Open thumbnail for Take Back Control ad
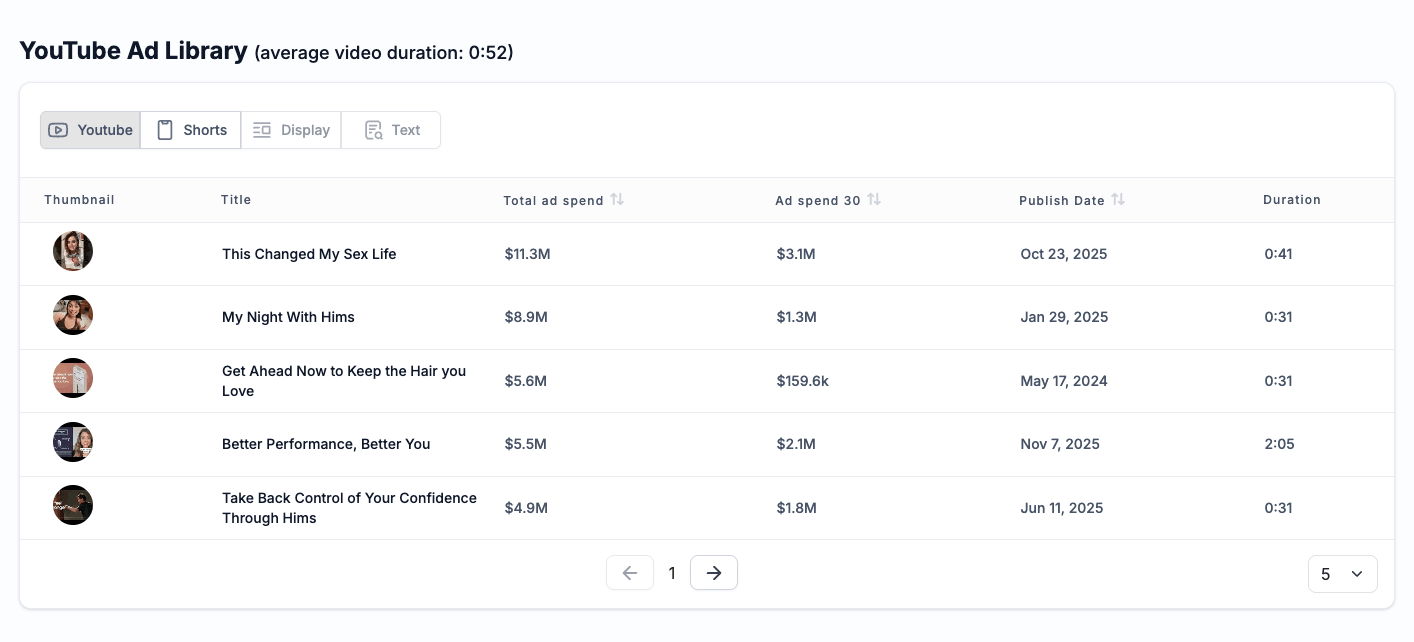The image size is (1414, 642). pos(73,505)
